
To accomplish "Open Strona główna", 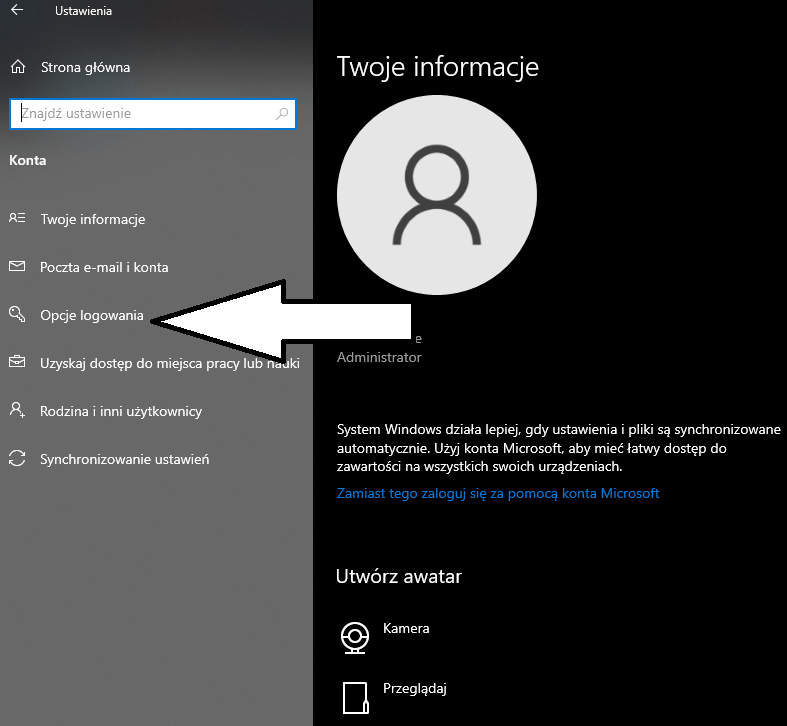I will pos(85,67).
